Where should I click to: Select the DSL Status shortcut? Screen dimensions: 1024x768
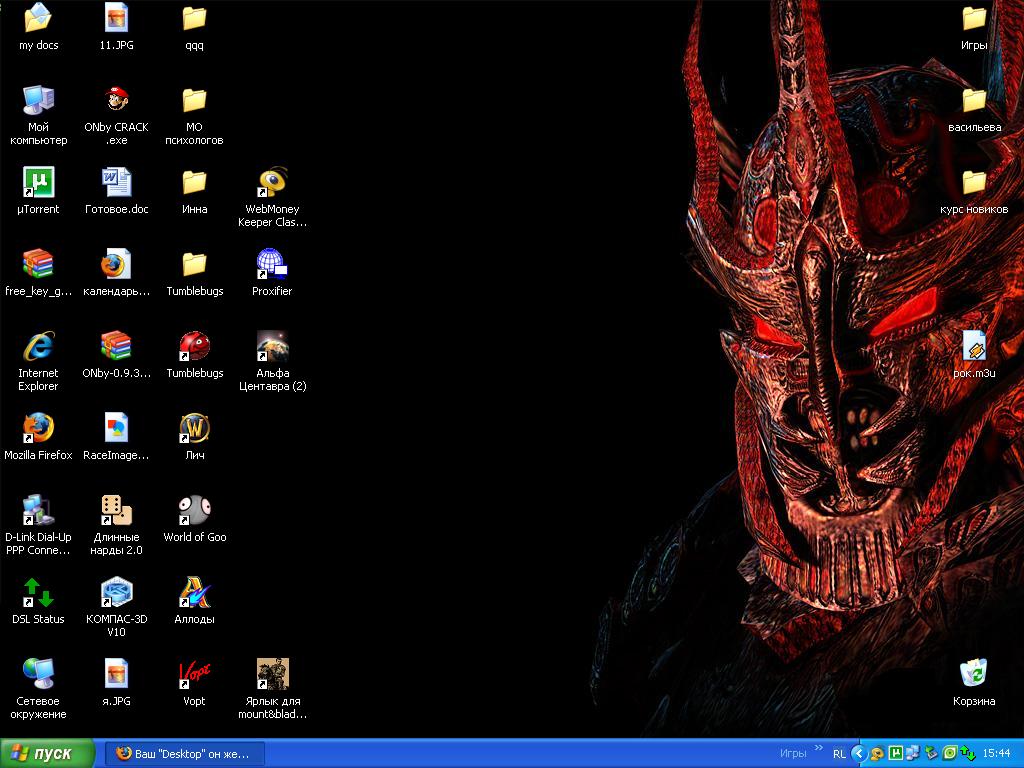point(38,592)
